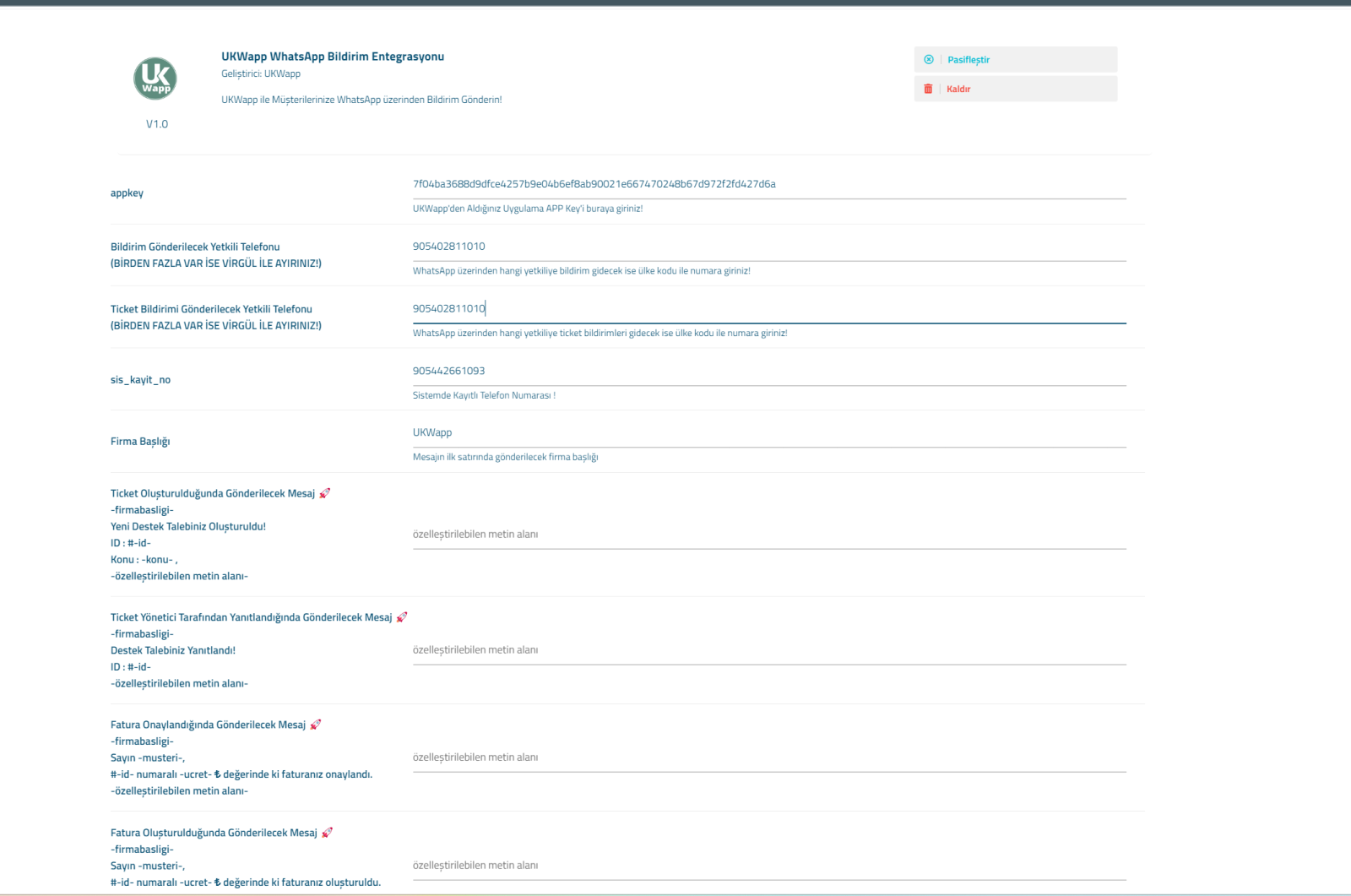Click the Firma Başlığı label
Viewport: 1351px width, 896px height.
(140, 442)
